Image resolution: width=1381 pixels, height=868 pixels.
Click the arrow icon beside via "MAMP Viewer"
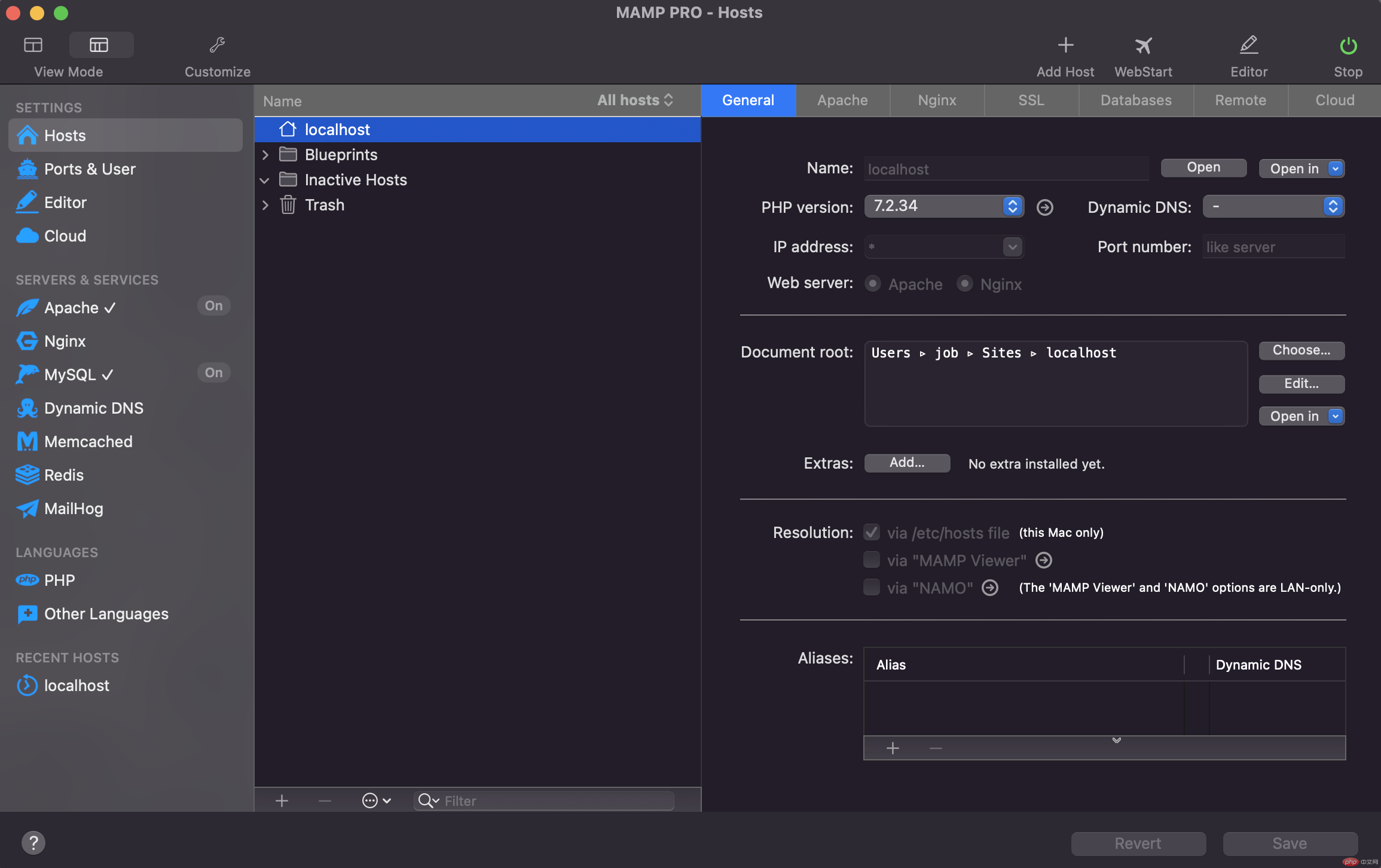tap(1044, 560)
